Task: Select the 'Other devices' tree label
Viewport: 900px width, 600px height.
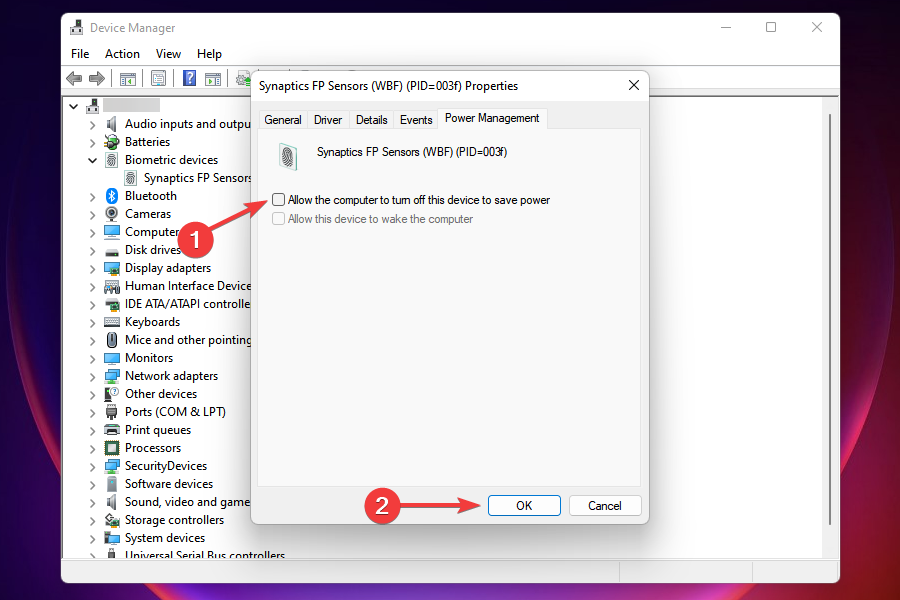Action: click(x=161, y=394)
